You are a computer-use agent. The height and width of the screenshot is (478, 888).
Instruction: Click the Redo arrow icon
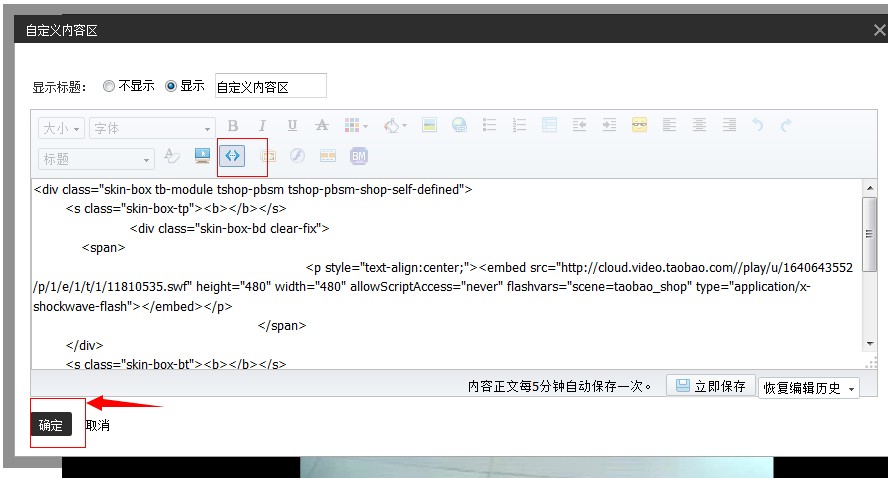786,126
